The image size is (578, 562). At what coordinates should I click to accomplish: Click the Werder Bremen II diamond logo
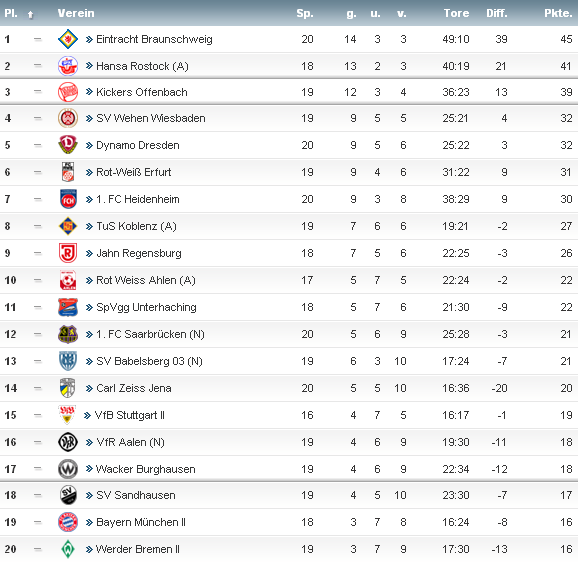pos(68,549)
